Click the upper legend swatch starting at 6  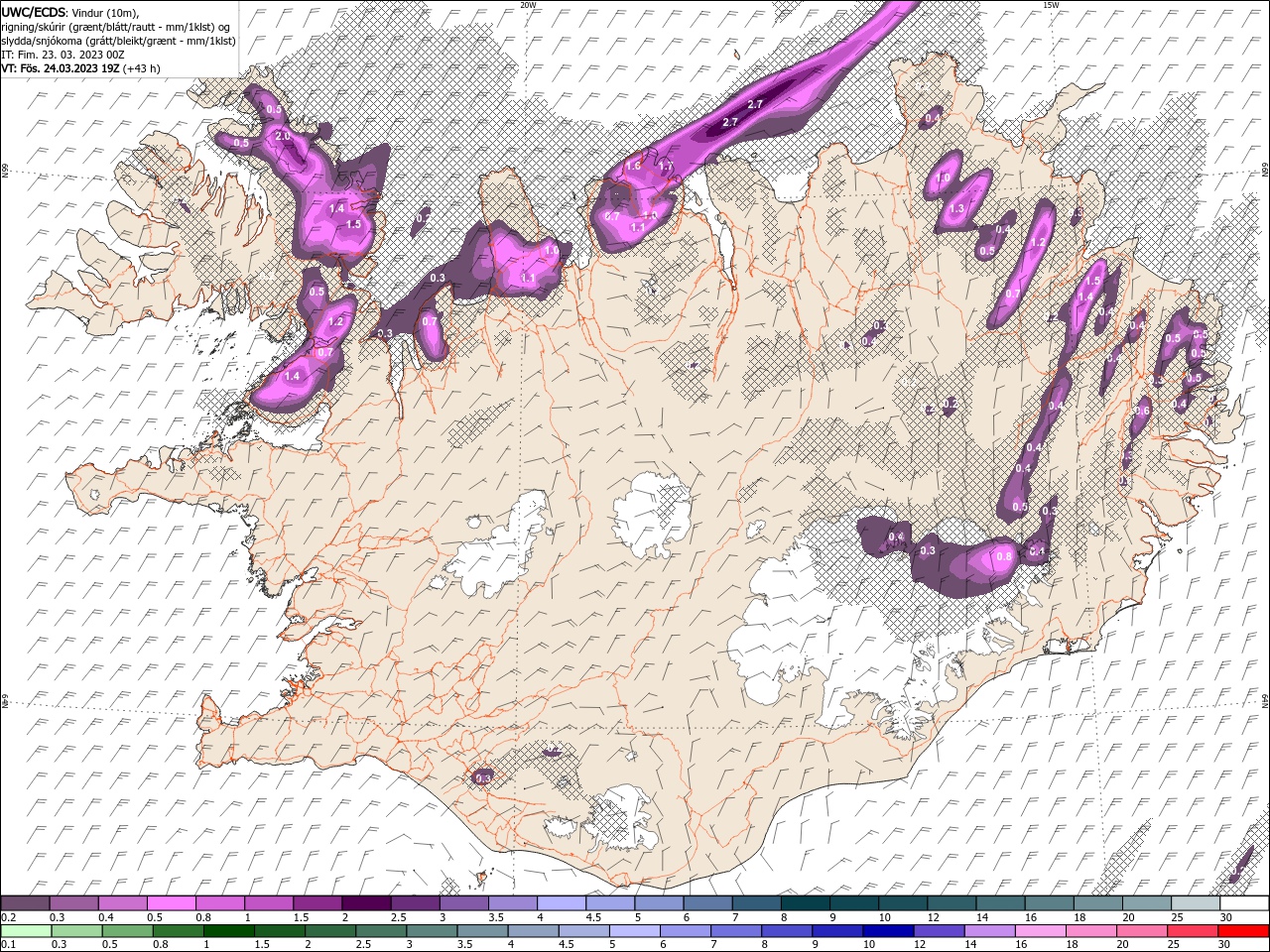[x=706, y=902]
